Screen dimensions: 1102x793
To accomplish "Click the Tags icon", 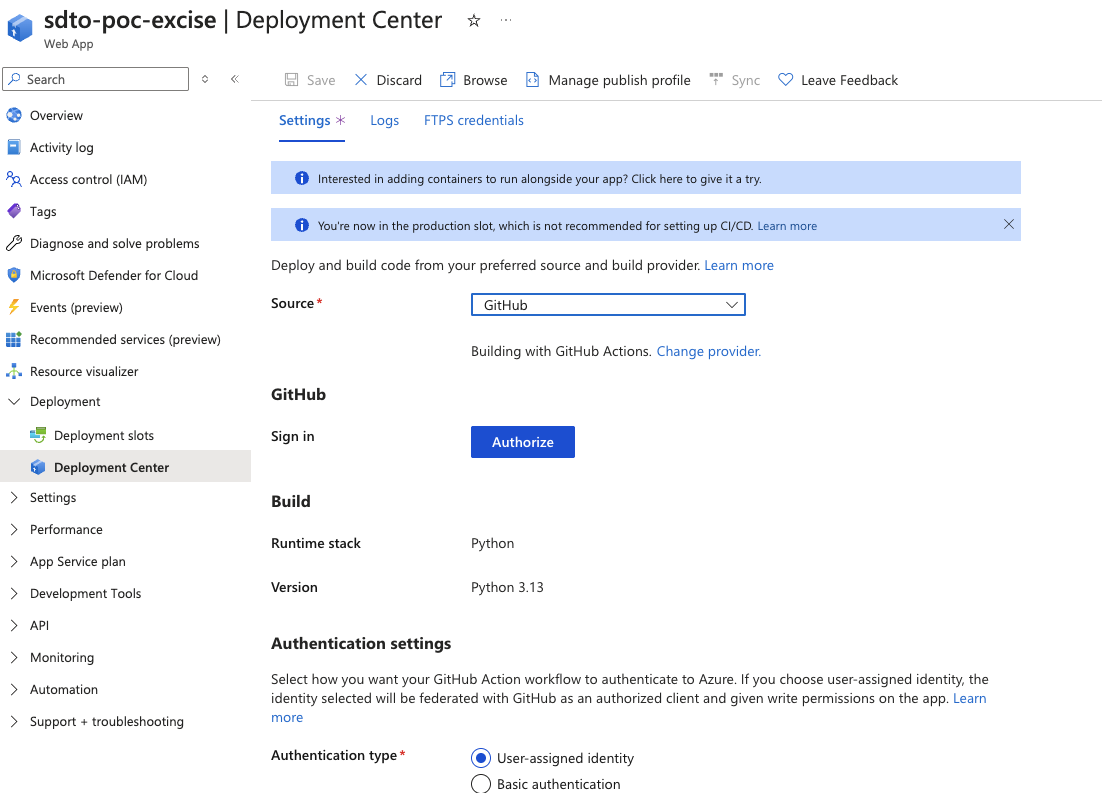I will point(13,211).
